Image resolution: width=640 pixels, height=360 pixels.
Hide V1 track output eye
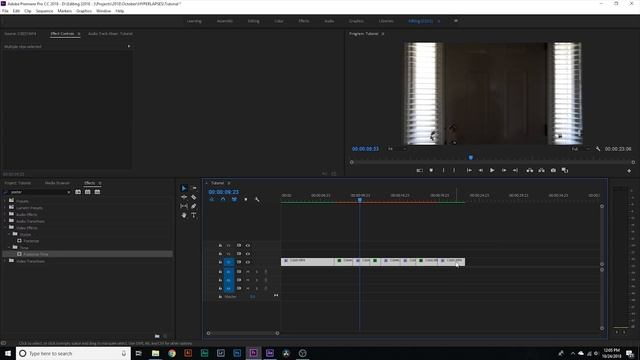tap(248, 262)
